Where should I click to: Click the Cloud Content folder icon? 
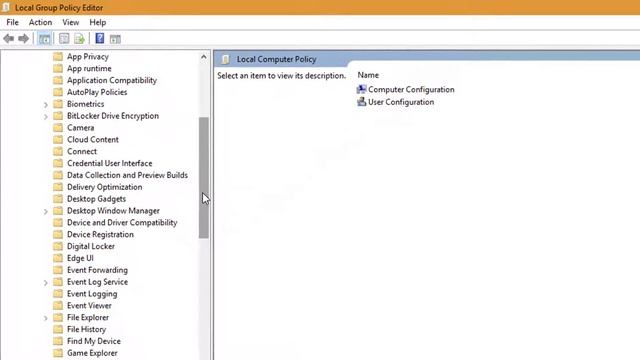tap(58, 139)
